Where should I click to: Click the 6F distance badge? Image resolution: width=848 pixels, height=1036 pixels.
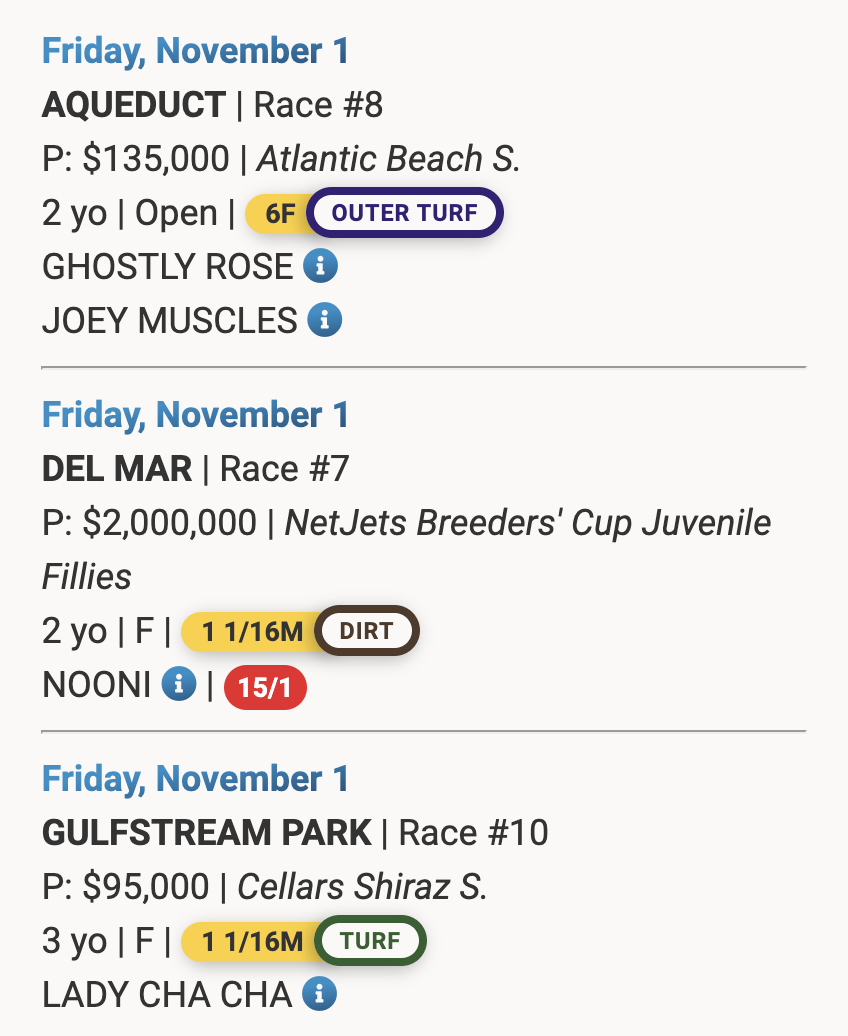click(279, 213)
